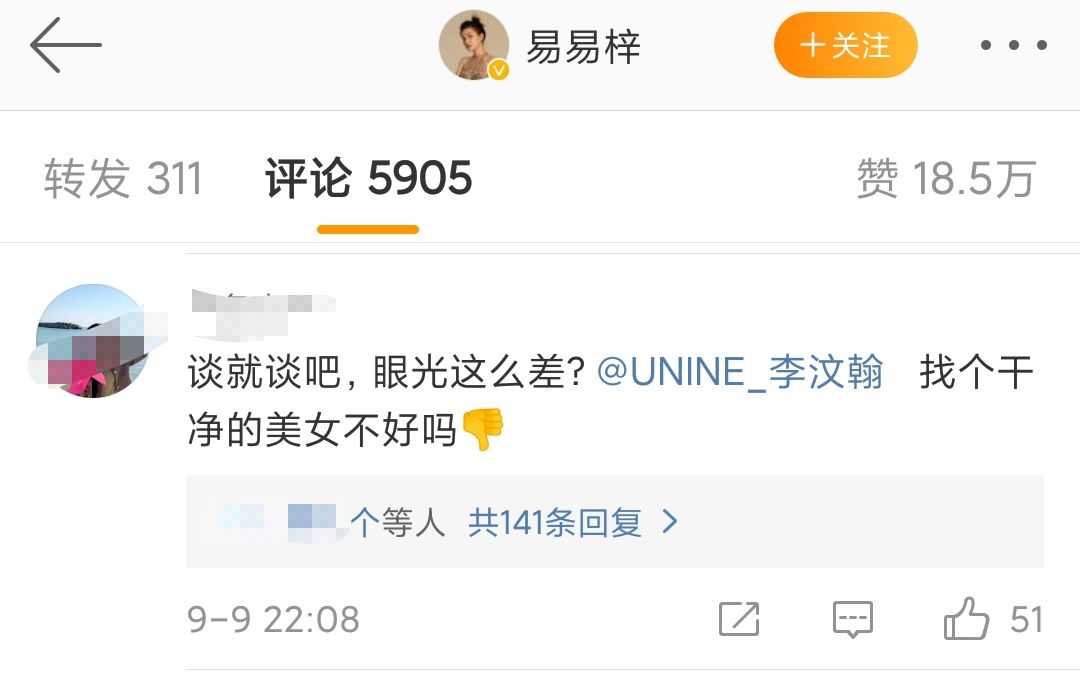Go back using the left arrow
This screenshot has height=680, width=1080.
click(x=66, y=46)
